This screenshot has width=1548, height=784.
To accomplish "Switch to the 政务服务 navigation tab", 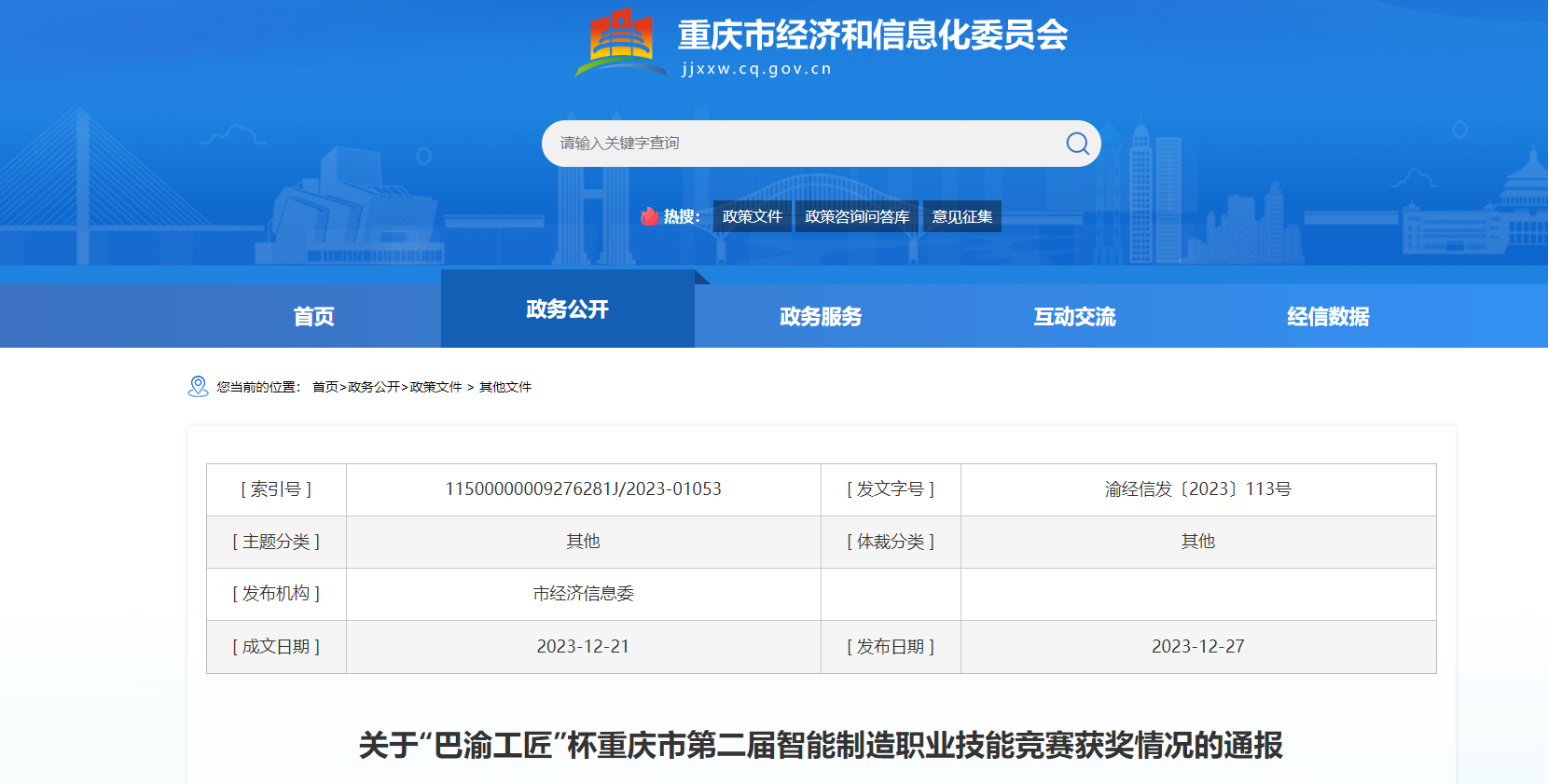I will click(821, 316).
